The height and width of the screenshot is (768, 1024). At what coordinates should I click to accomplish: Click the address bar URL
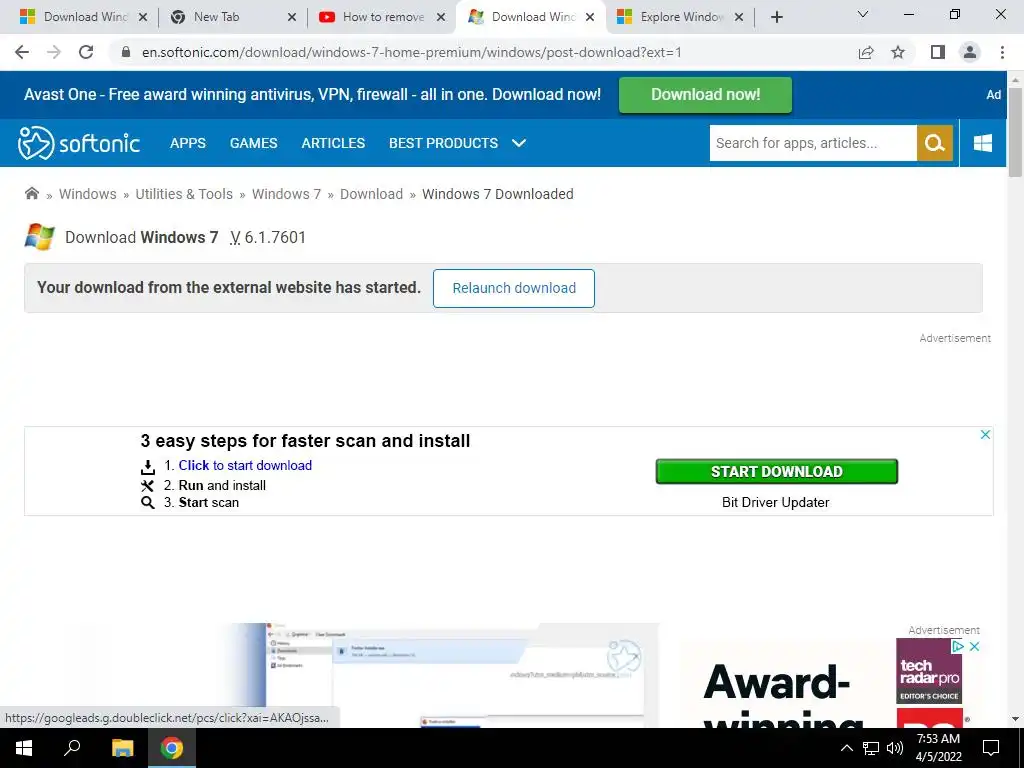[411, 52]
